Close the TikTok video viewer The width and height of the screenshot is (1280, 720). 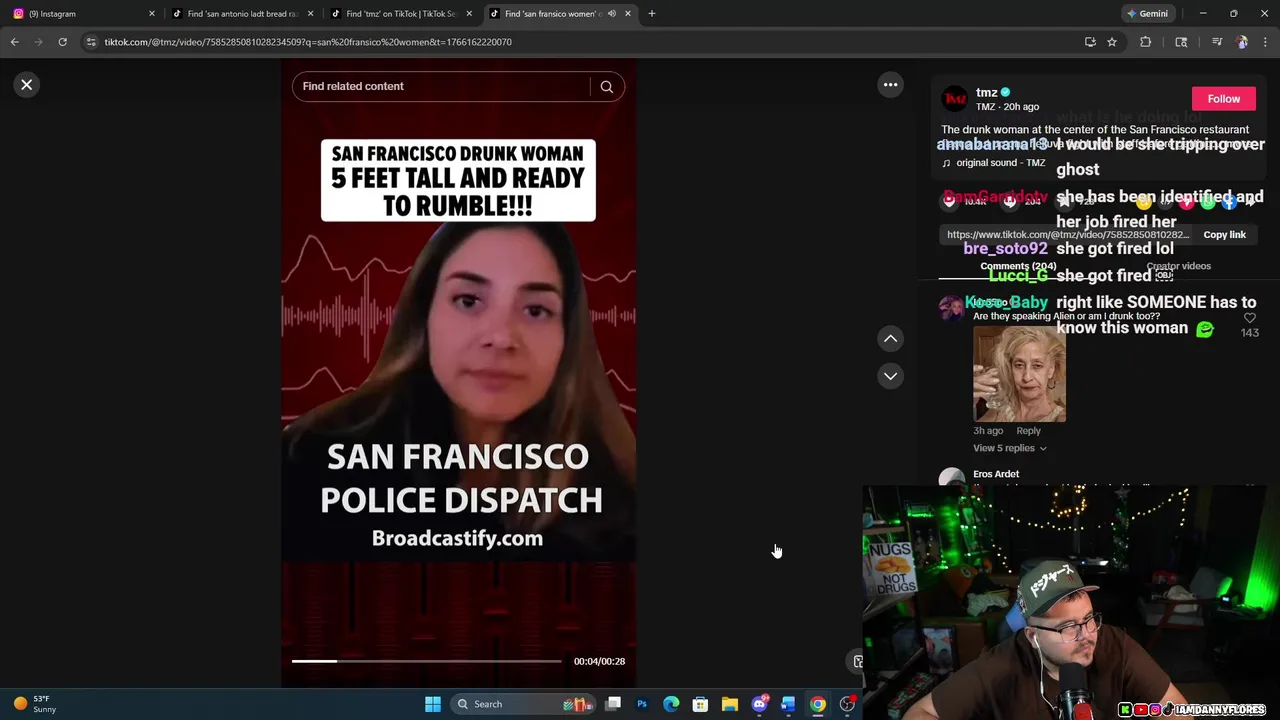pyautogui.click(x=27, y=85)
